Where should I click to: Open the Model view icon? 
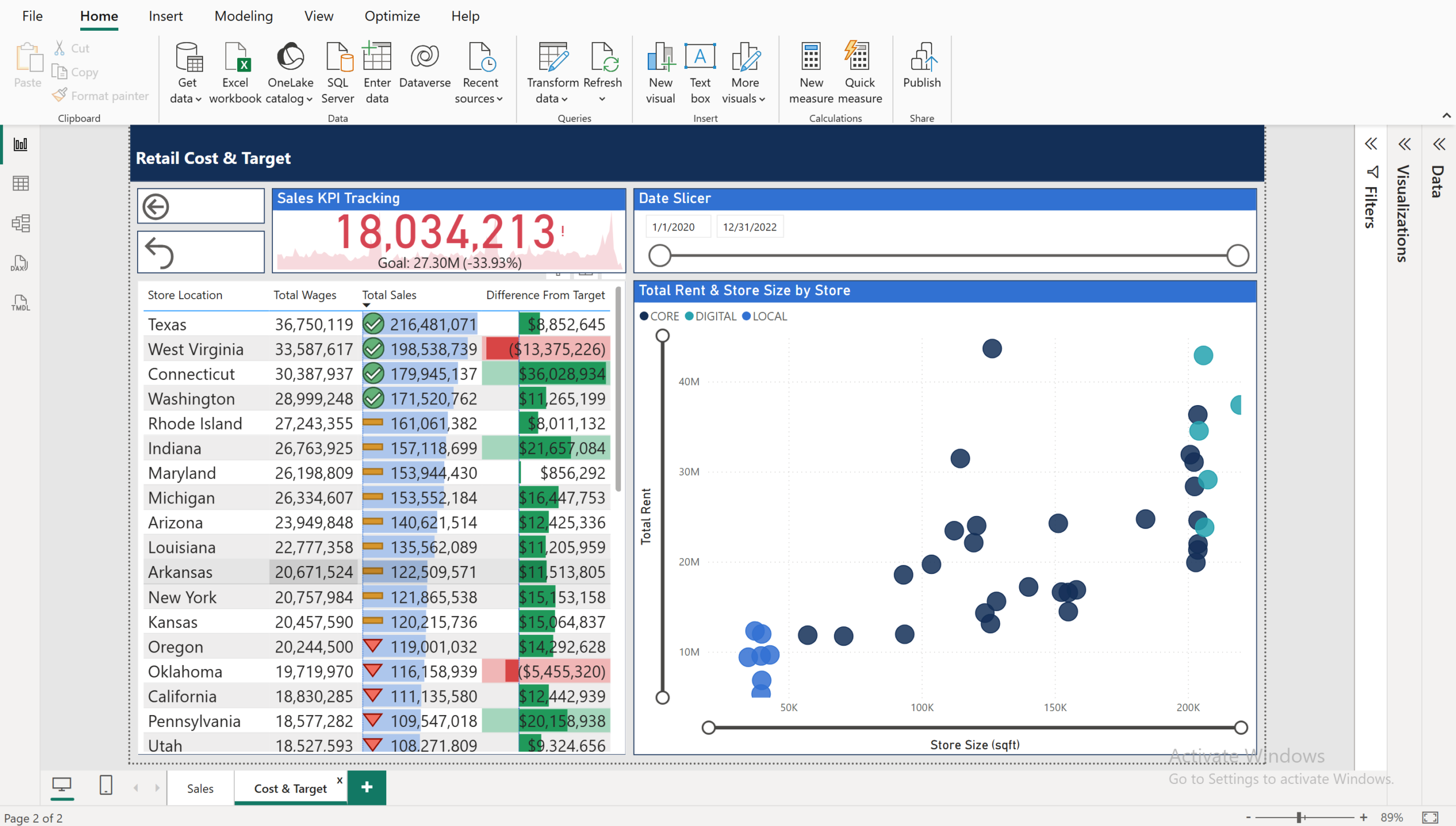[20, 223]
